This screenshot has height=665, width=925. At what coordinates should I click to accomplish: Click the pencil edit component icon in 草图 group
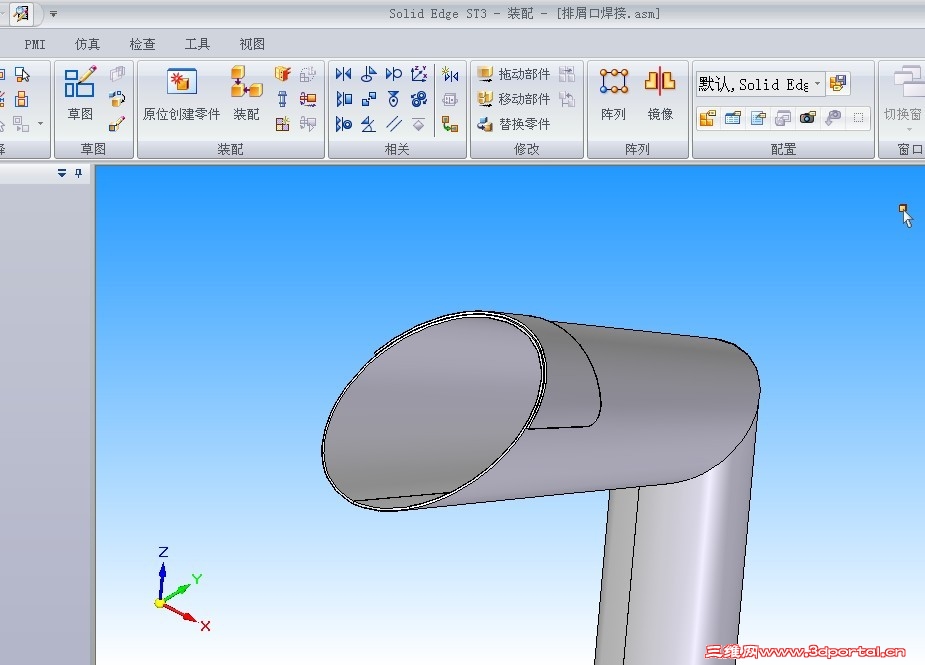pos(117,124)
